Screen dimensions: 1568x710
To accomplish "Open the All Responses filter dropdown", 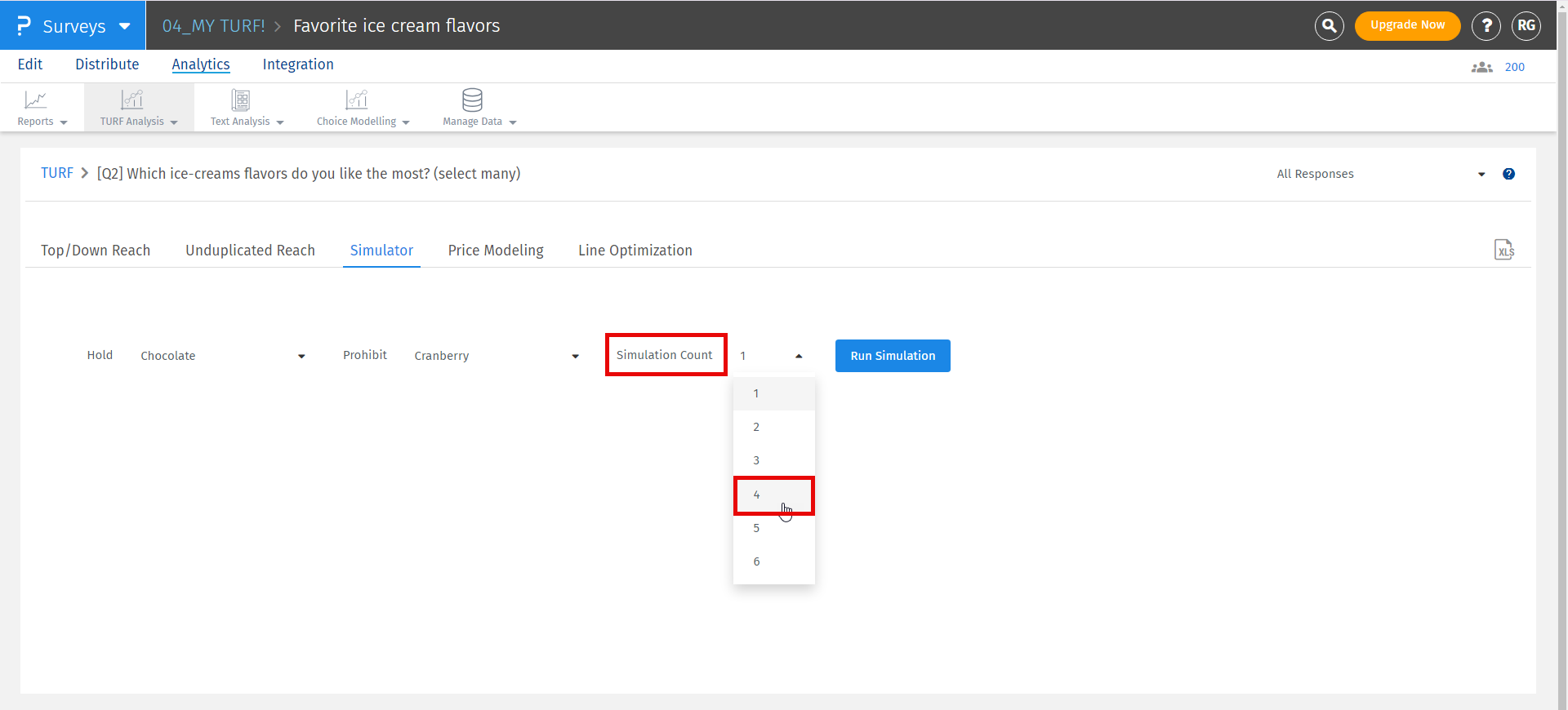I will [x=1380, y=174].
